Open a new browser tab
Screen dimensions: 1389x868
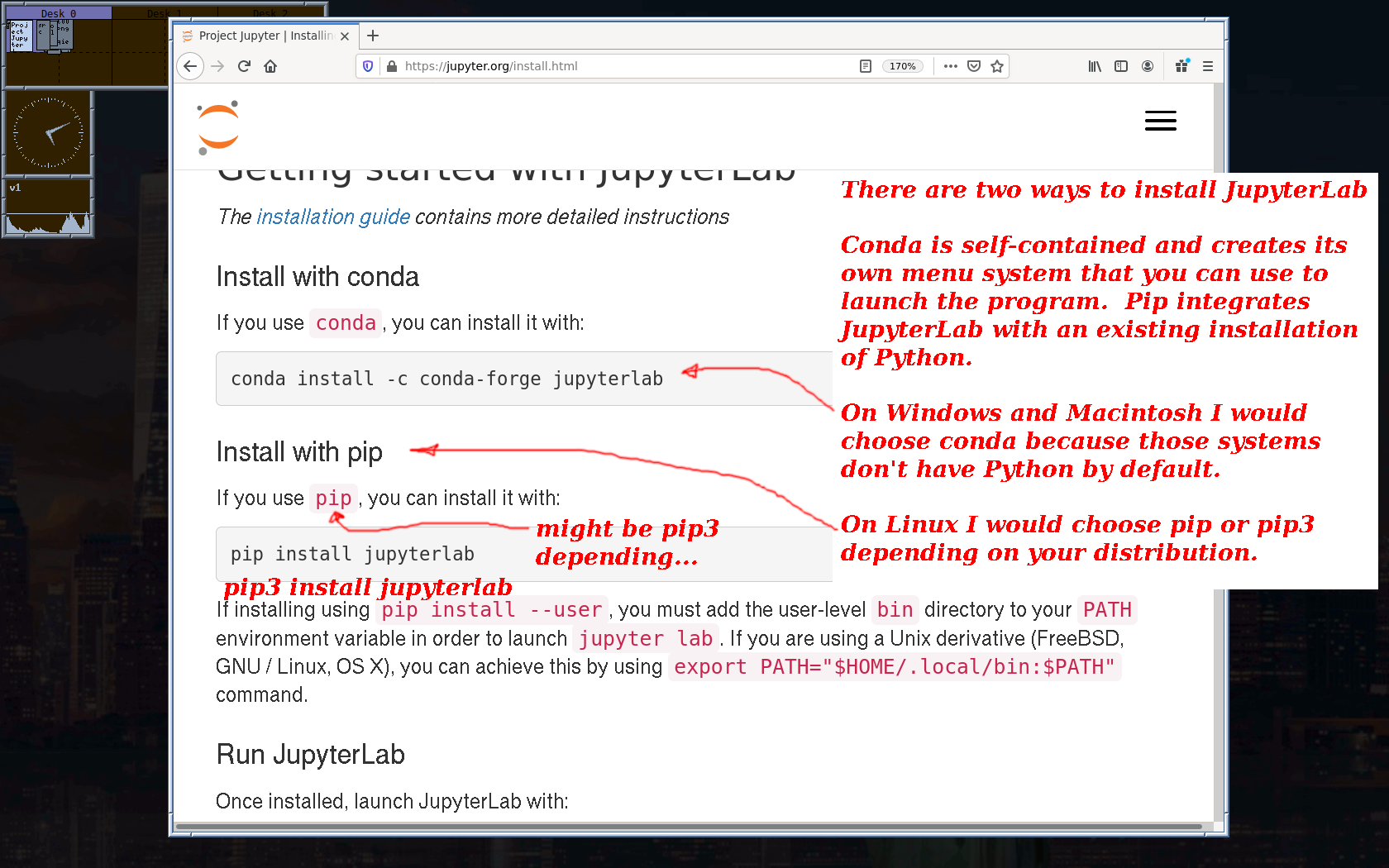373,36
